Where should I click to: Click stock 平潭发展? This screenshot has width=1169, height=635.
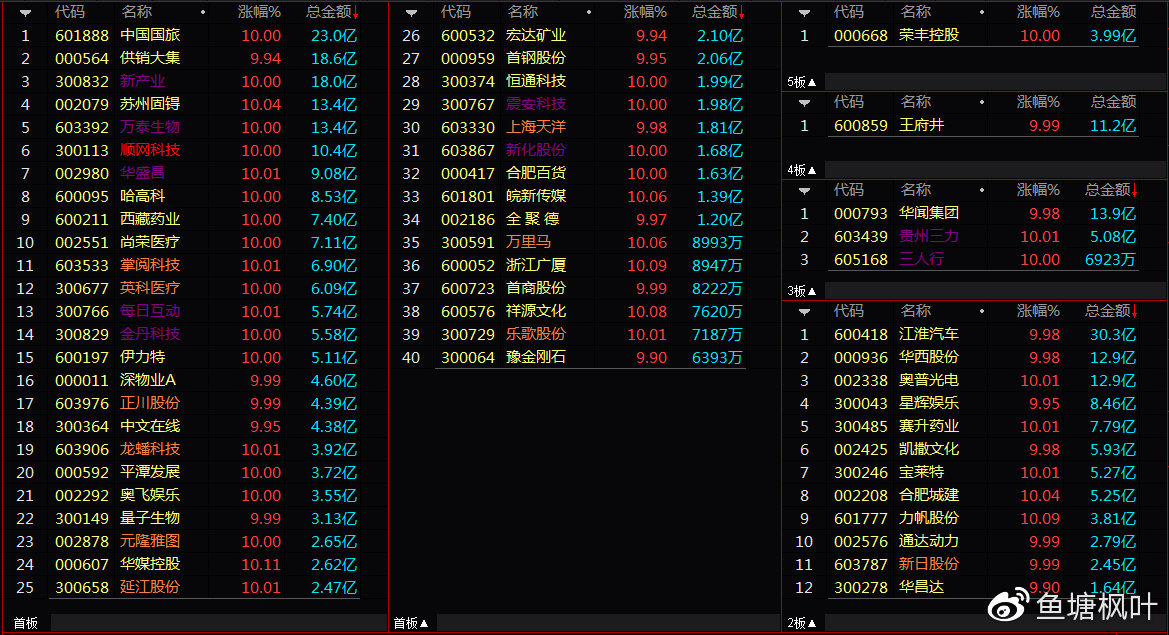[x=151, y=473]
